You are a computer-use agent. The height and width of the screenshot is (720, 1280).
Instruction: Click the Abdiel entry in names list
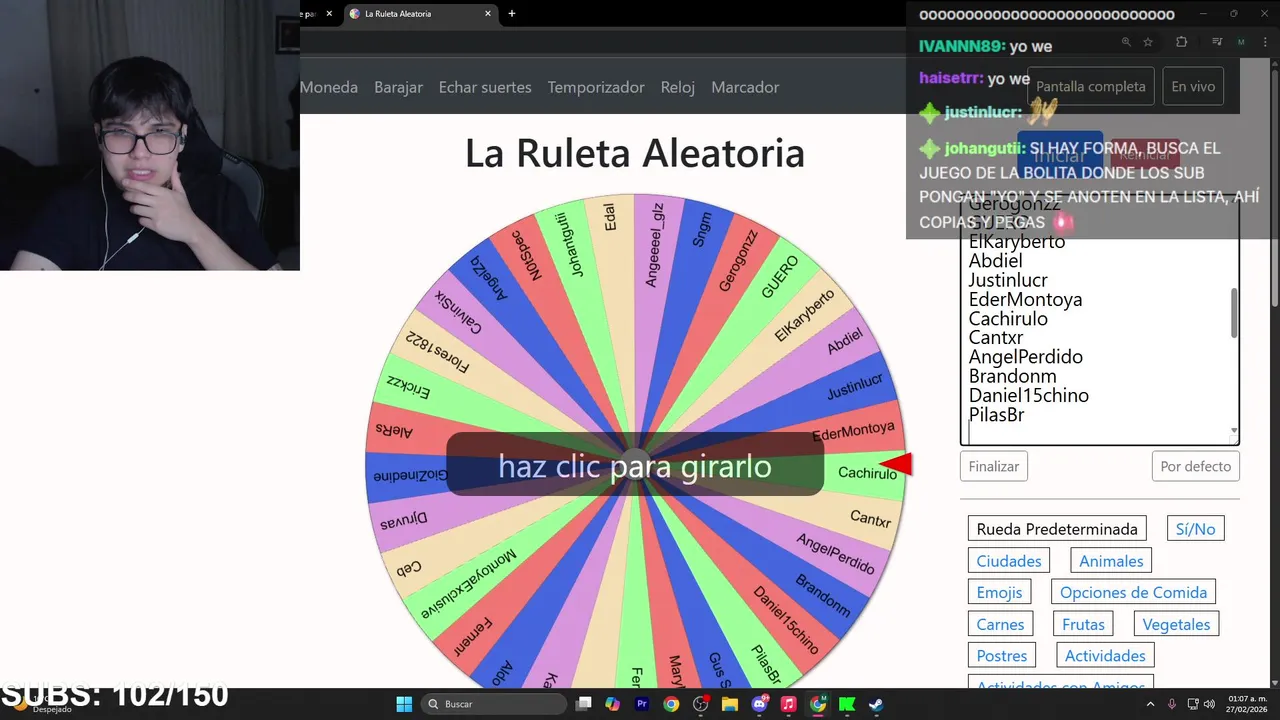coord(995,260)
